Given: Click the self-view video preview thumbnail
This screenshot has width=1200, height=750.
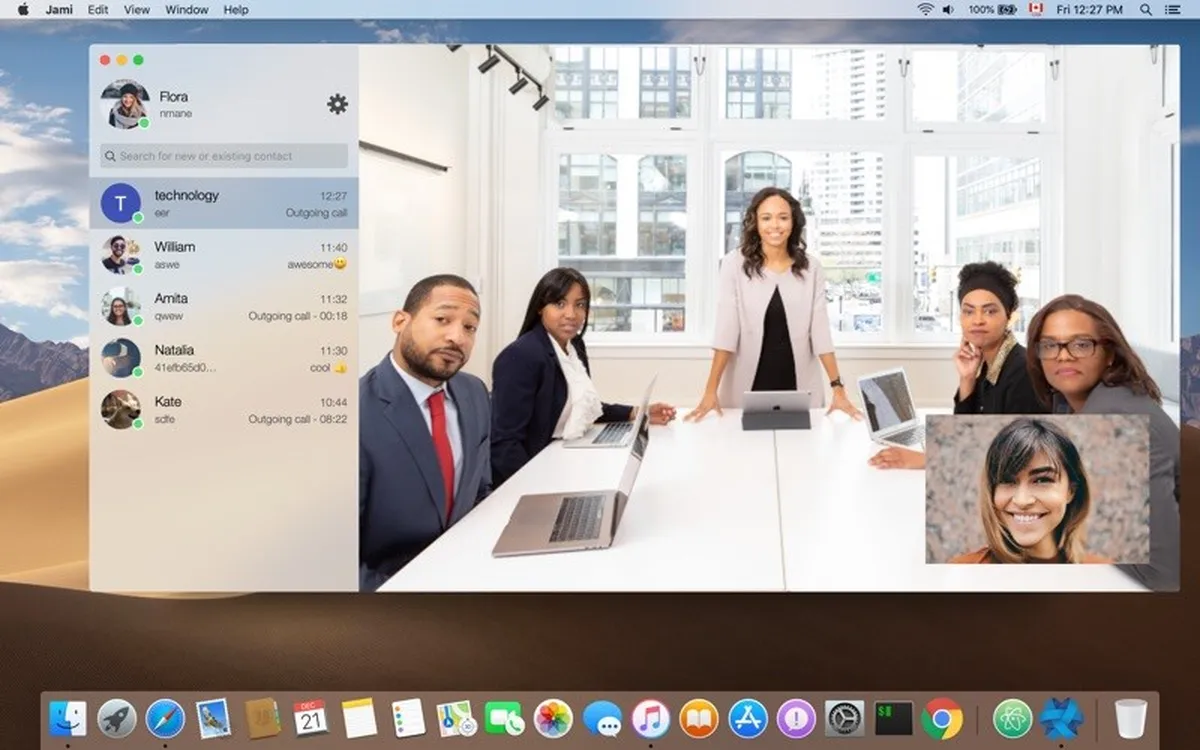Looking at the screenshot, I should (1037, 489).
